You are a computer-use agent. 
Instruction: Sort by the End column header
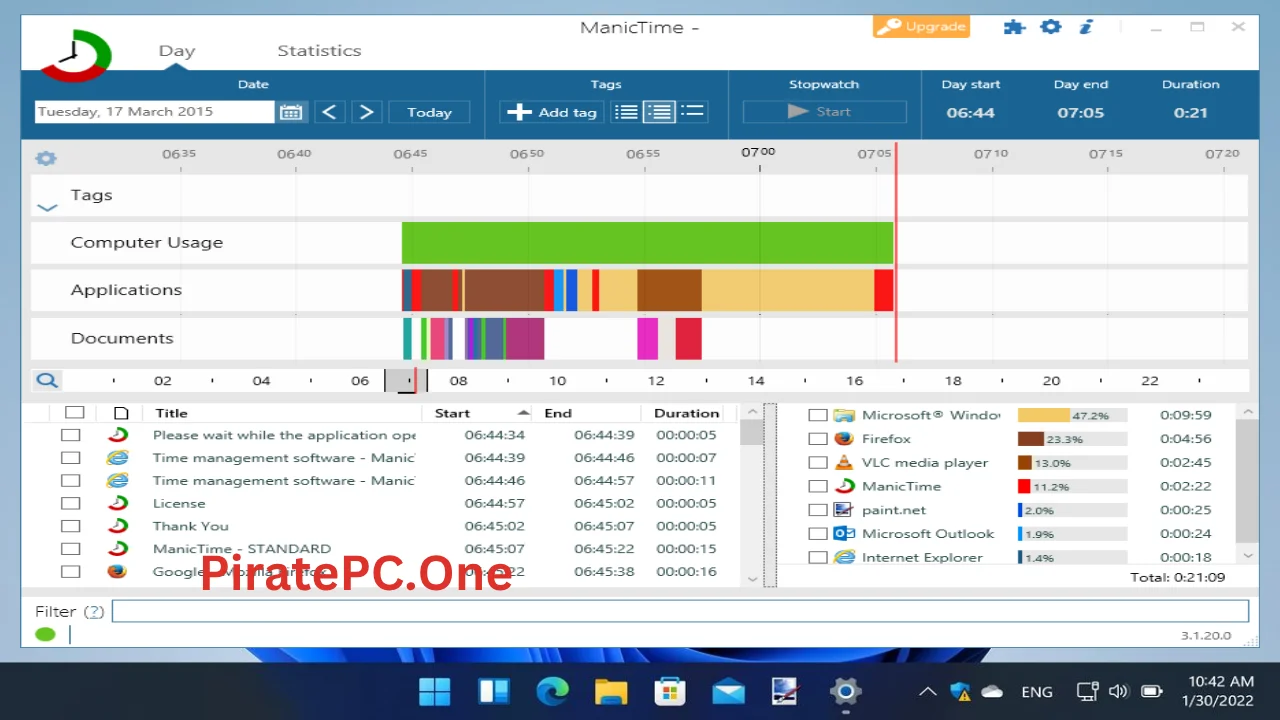point(558,413)
